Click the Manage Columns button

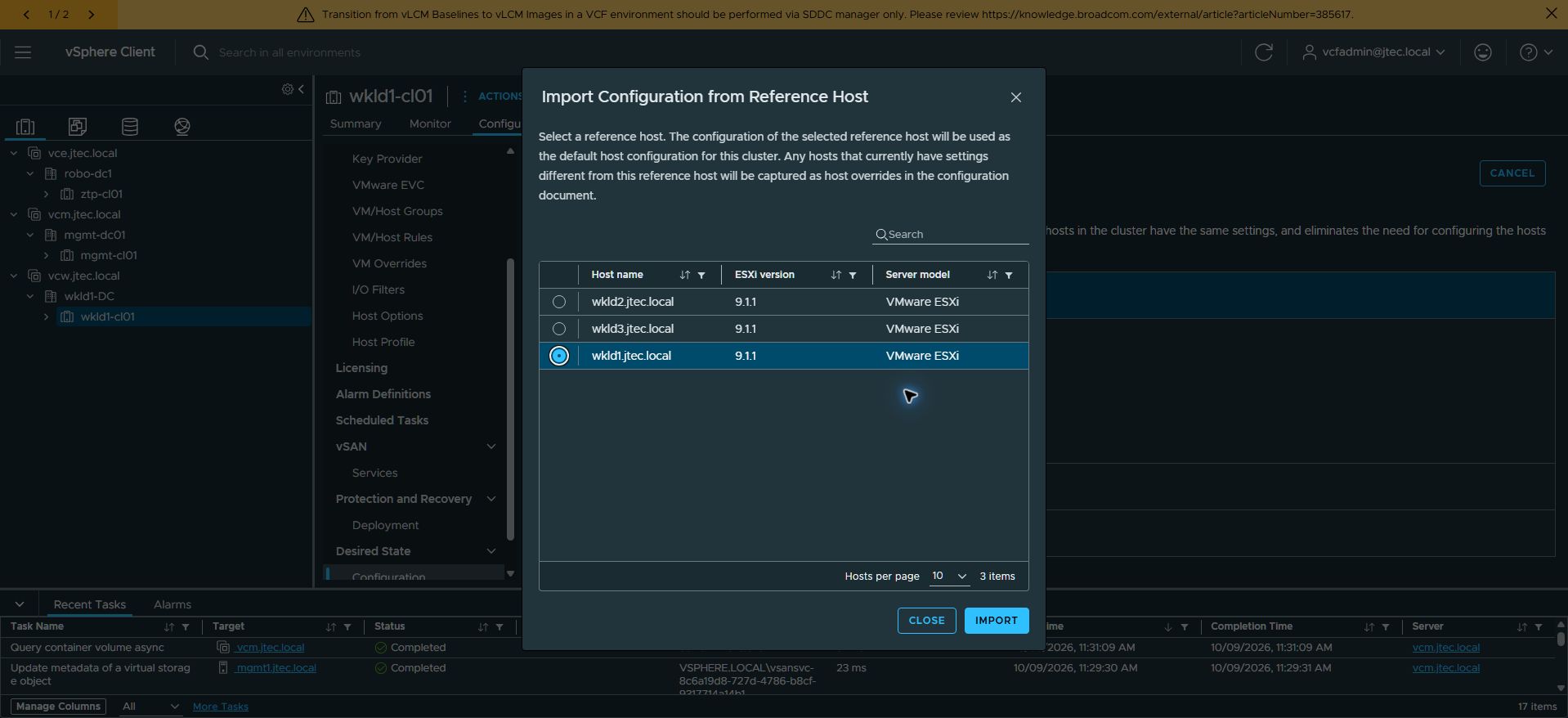point(58,707)
